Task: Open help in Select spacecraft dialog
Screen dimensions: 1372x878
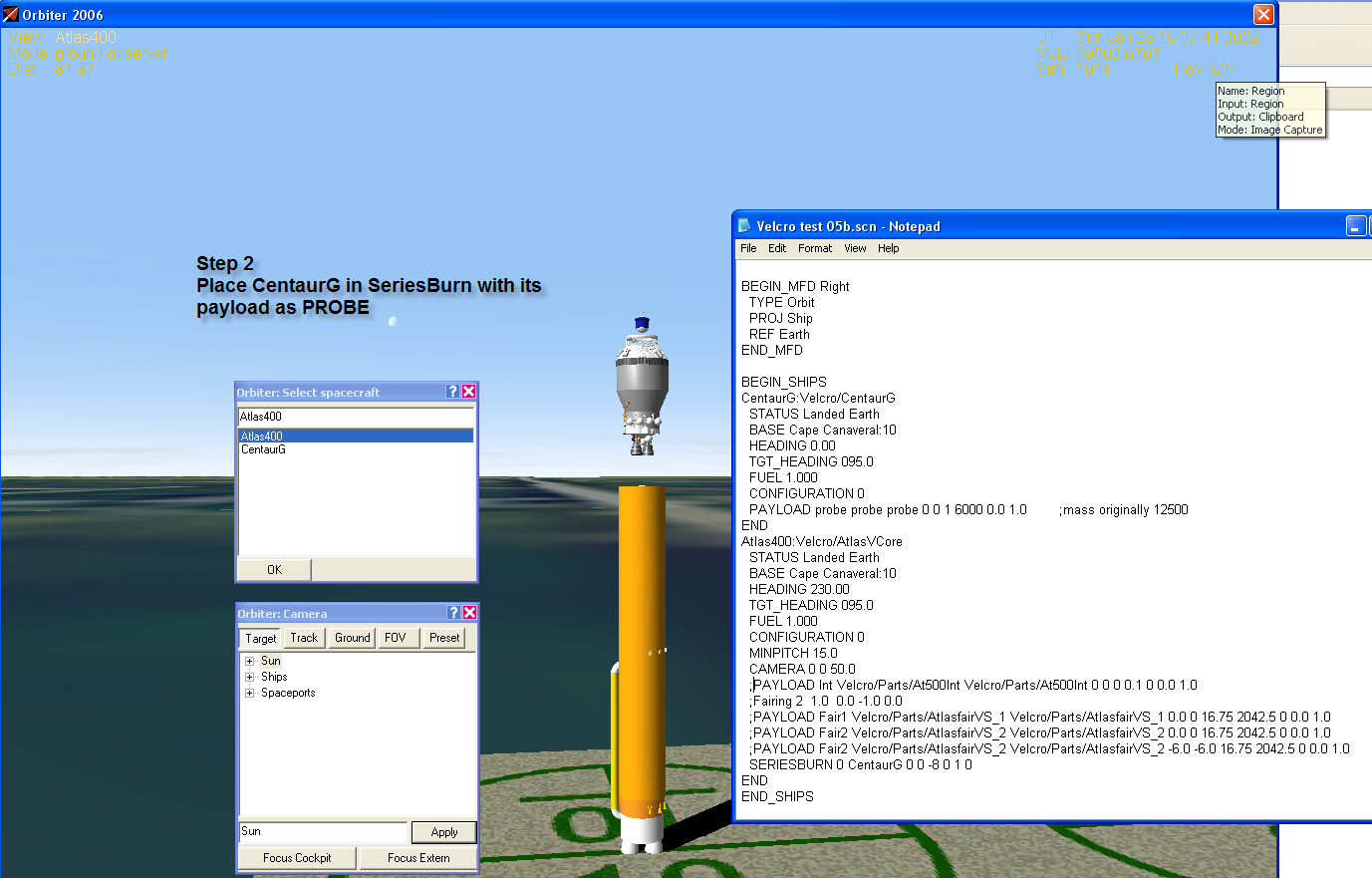Action: (452, 392)
